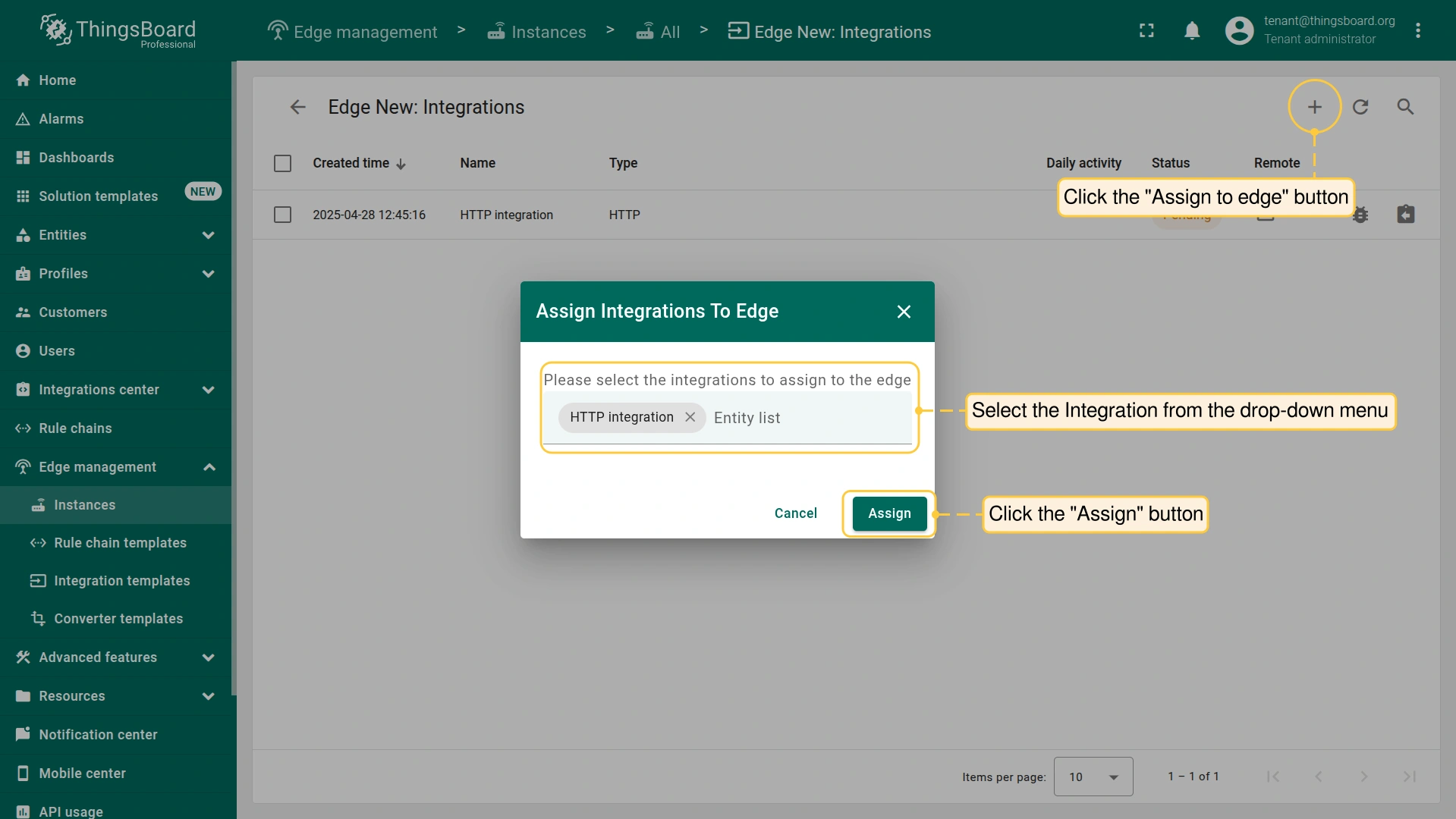Go back using the left arrow
This screenshot has height=819, width=1456.
click(x=297, y=107)
